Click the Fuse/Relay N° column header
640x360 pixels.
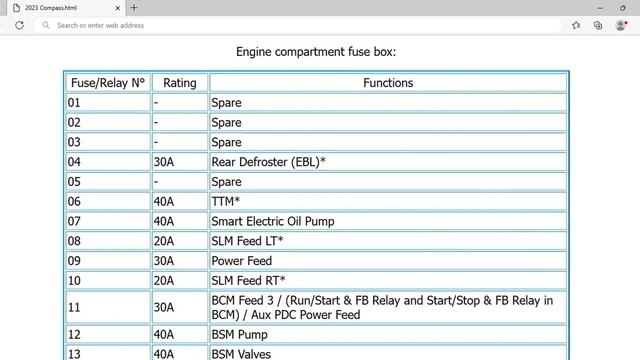(x=108, y=83)
